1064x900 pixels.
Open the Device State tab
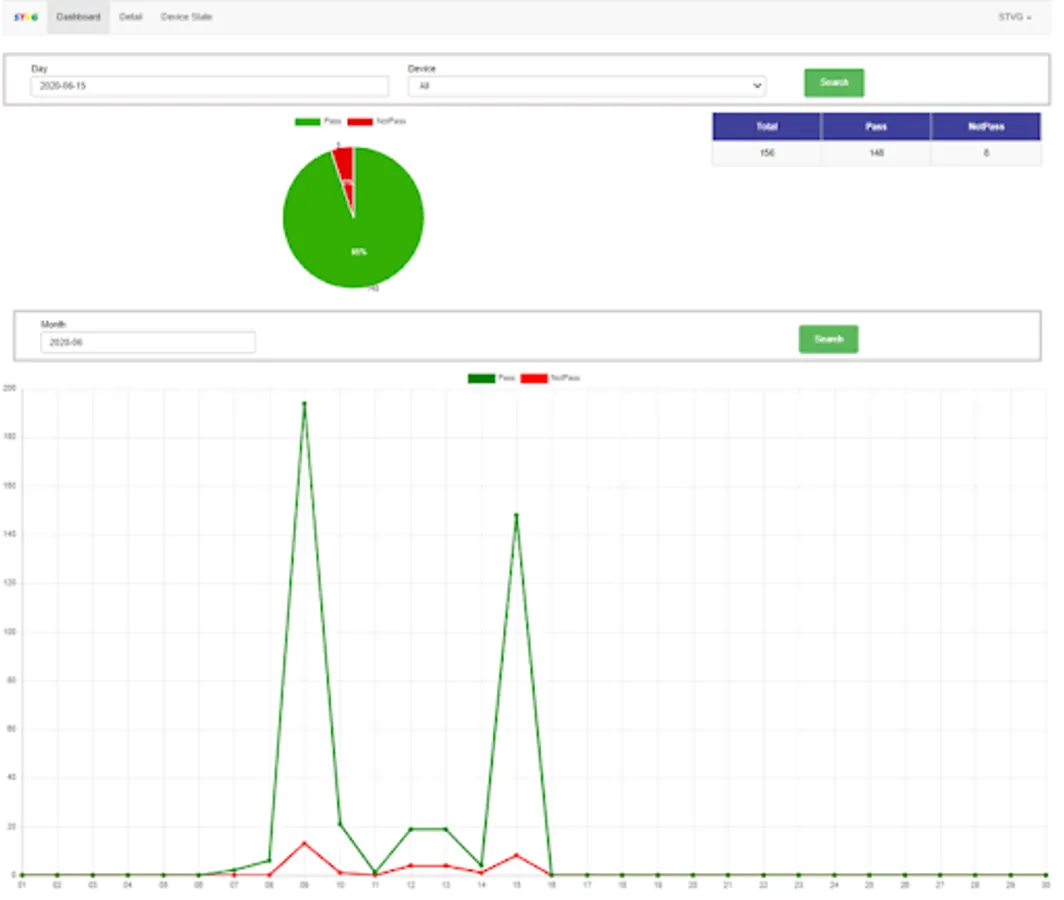[x=187, y=17]
